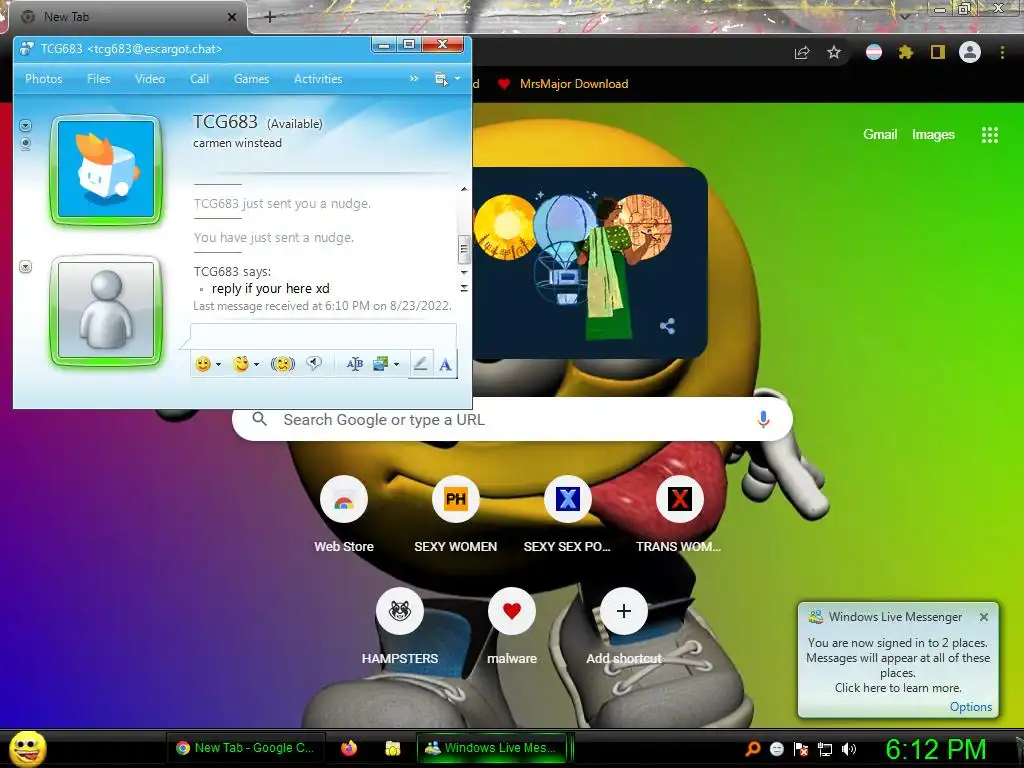
Task: Open the wink selector in Messenger
Action: (x=241, y=364)
